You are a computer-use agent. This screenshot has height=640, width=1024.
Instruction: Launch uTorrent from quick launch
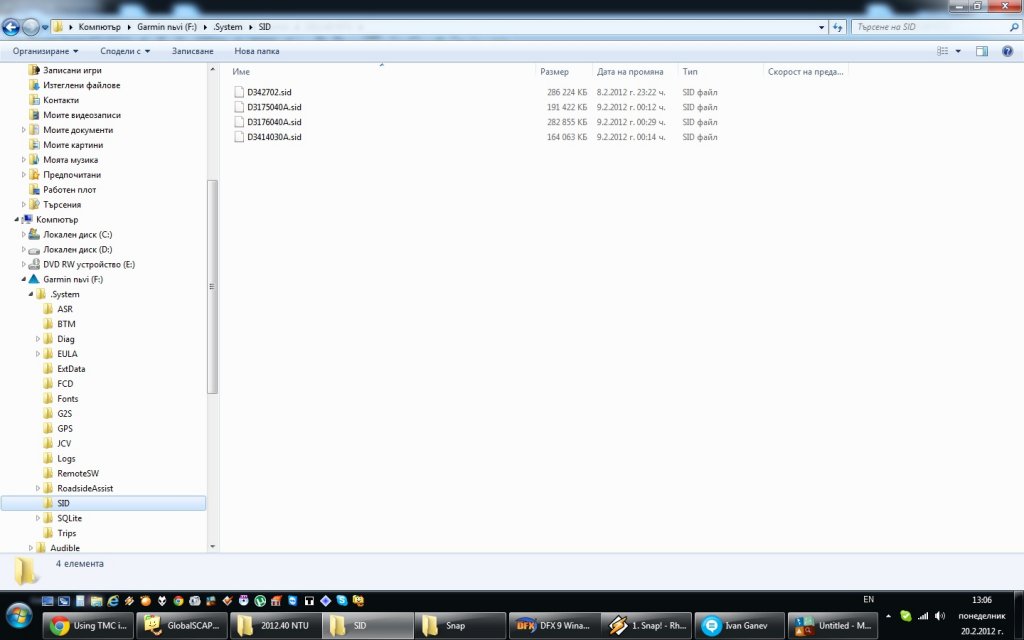[260, 601]
